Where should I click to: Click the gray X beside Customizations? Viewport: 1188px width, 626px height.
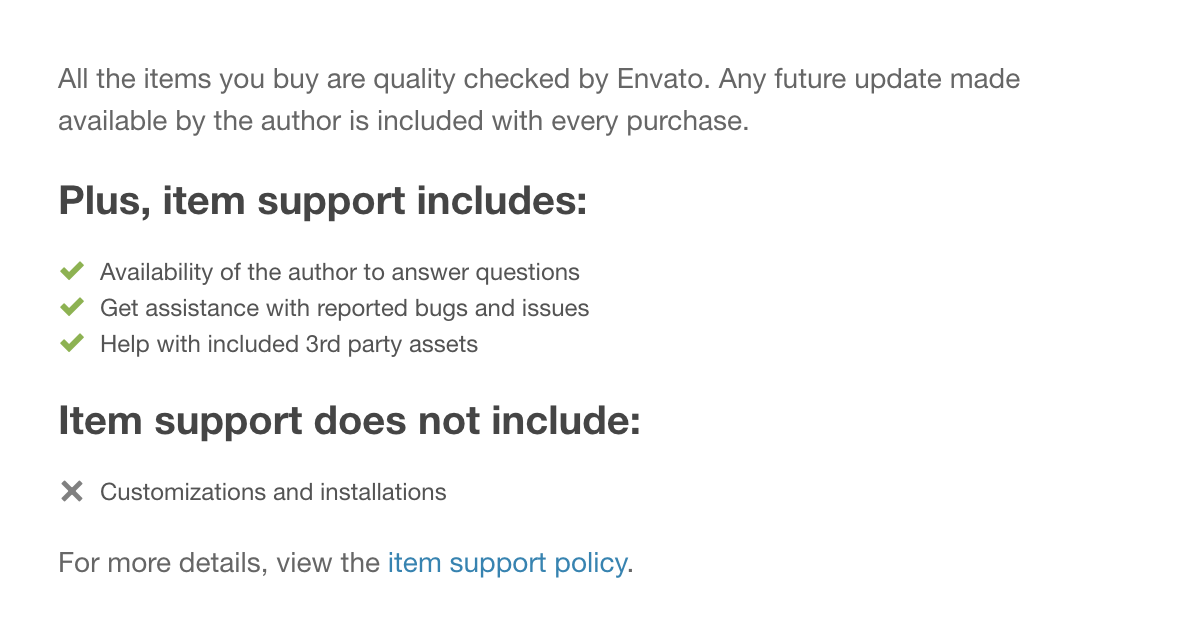[x=71, y=491]
